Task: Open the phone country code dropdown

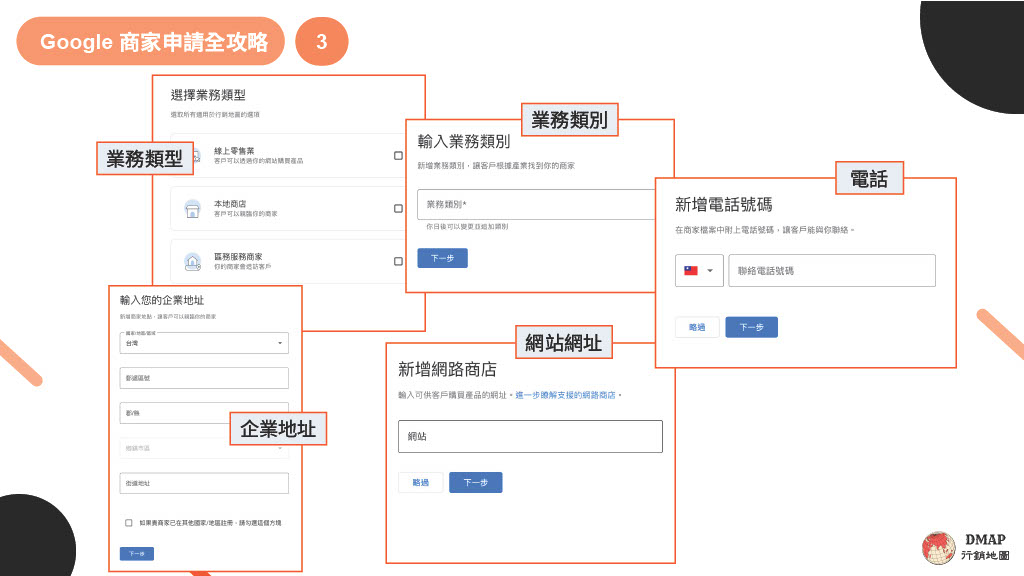Action: [710, 270]
